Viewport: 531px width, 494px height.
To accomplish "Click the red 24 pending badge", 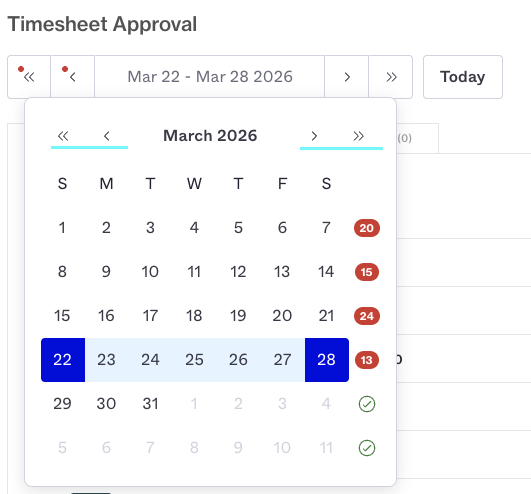I will pyautogui.click(x=367, y=316).
